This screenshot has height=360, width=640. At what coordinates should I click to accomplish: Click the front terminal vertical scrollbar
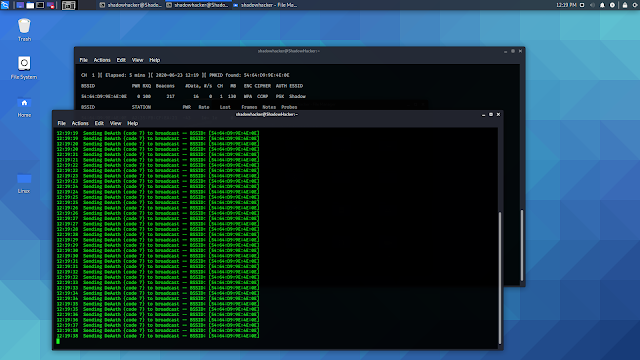pyautogui.click(x=500, y=278)
